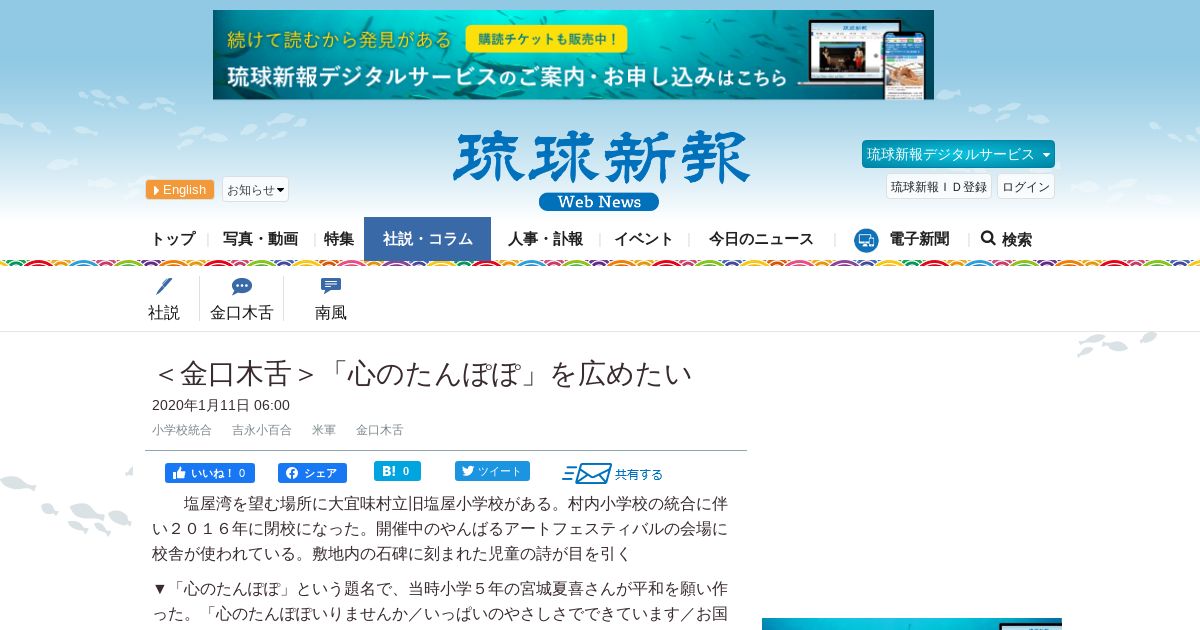Screen dimensions: 1200x630
Task: Click the 検索 text label
Action: 1017,240
